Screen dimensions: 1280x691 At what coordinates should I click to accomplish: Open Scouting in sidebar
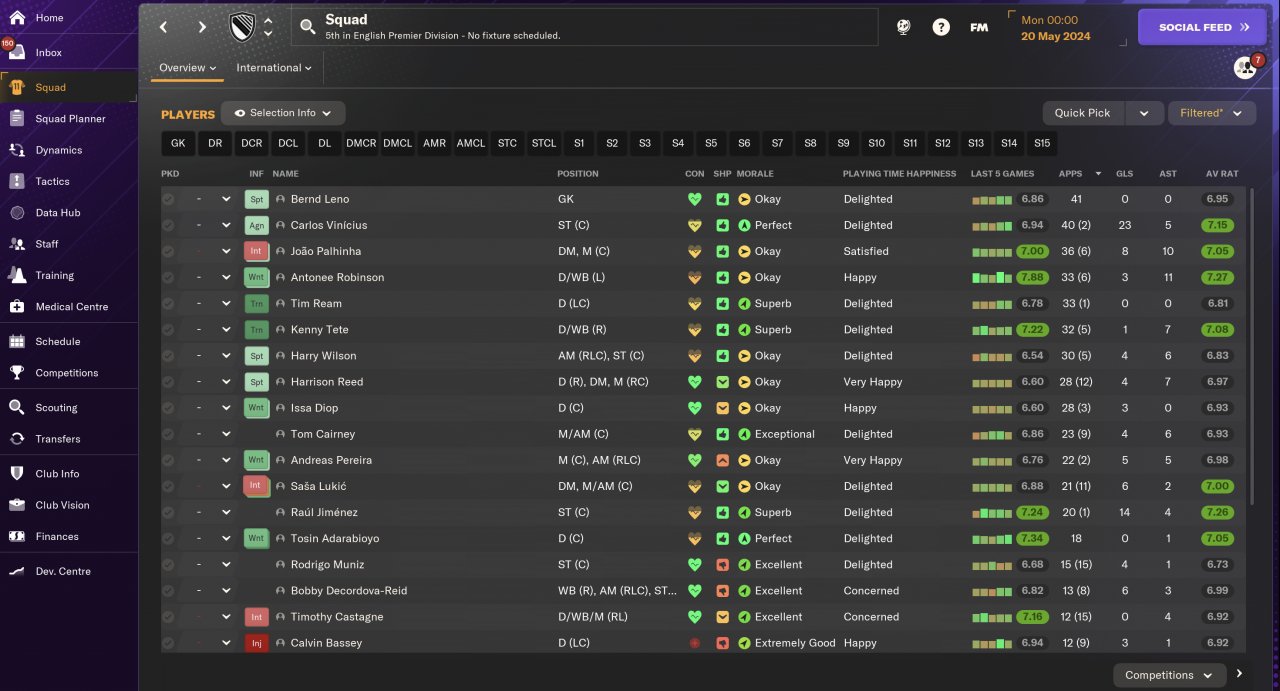56,407
